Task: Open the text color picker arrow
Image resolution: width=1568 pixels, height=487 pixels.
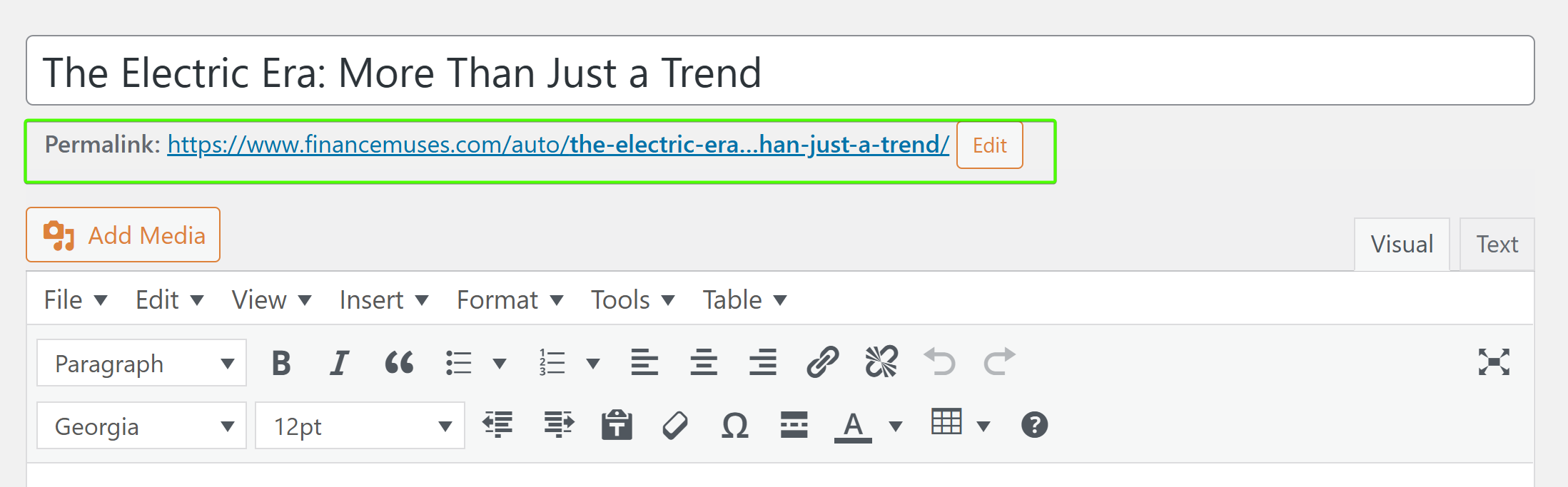Action: point(896,426)
